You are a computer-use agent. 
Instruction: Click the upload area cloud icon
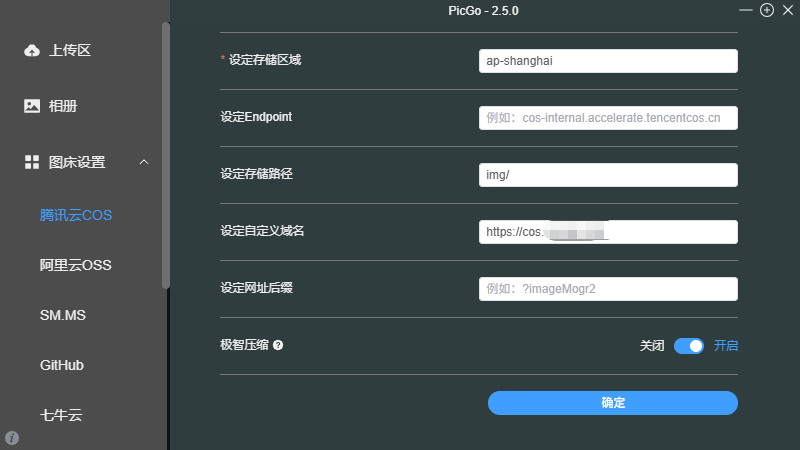point(32,50)
